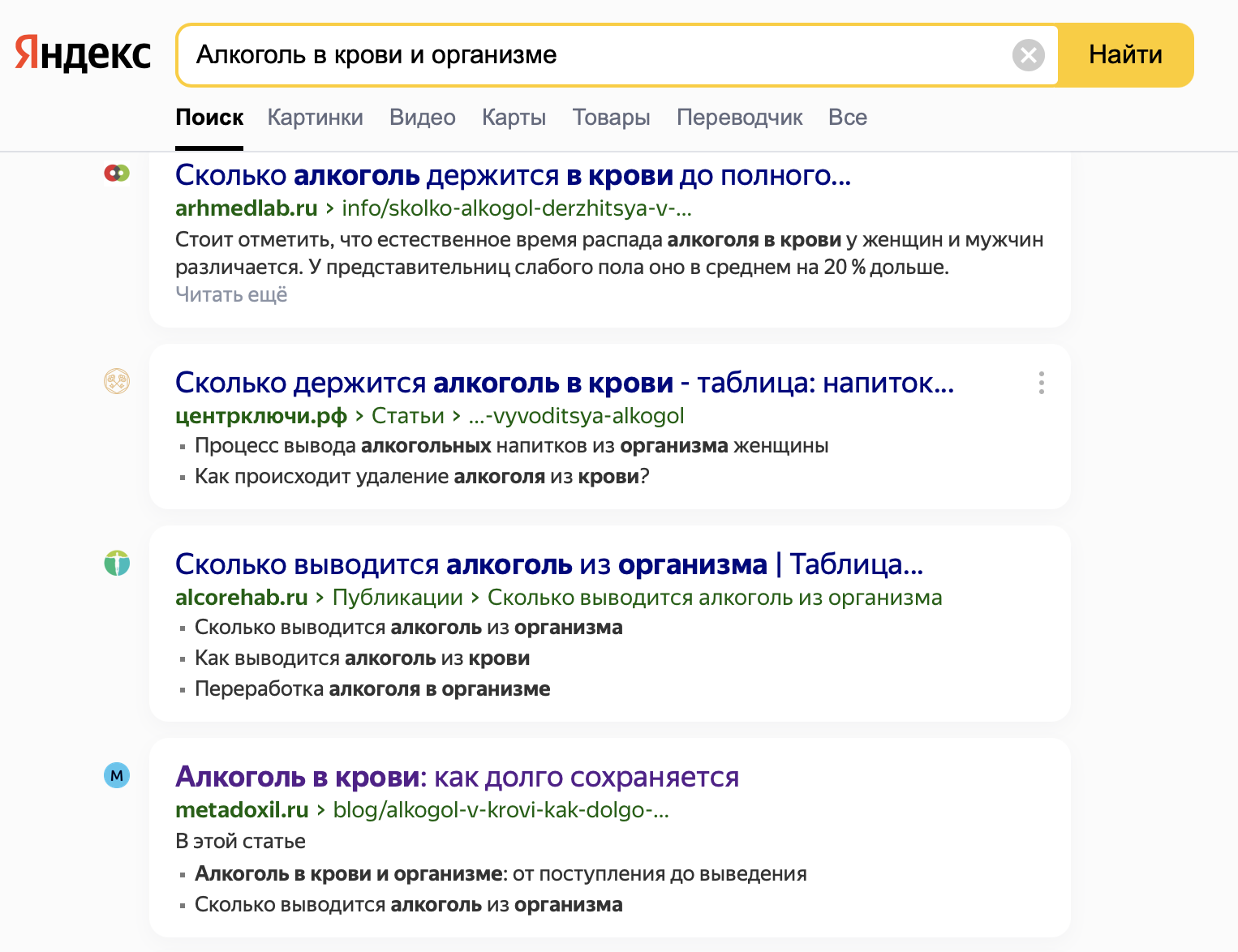The width and height of the screenshot is (1238, 952).
Task: Select the Поиск tab
Action: click(x=209, y=118)
